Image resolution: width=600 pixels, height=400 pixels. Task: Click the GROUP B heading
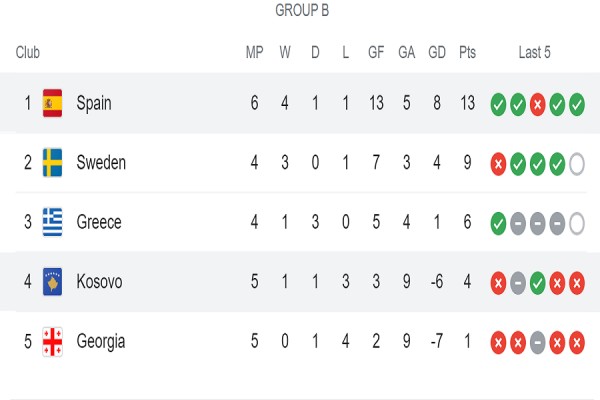pyautogui.click(x=302, y=10)
